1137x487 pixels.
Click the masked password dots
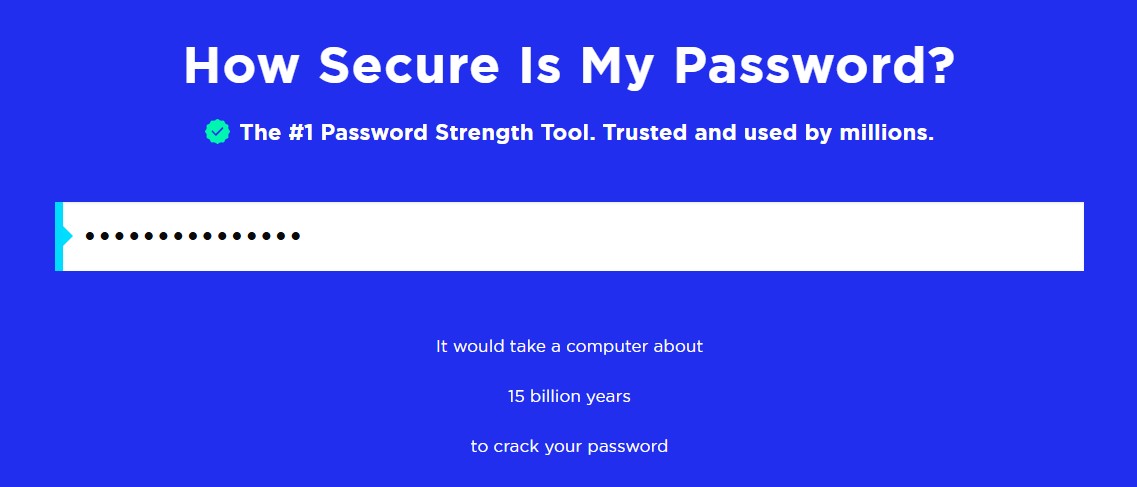[193, 237]
